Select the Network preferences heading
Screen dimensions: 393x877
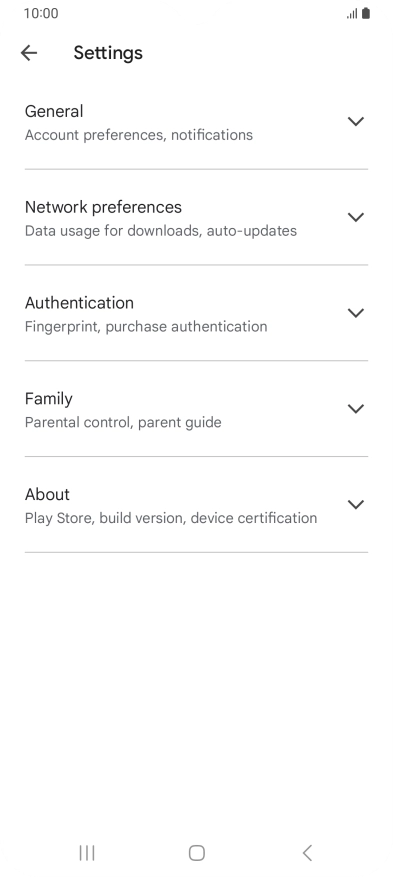click(103, 207)
